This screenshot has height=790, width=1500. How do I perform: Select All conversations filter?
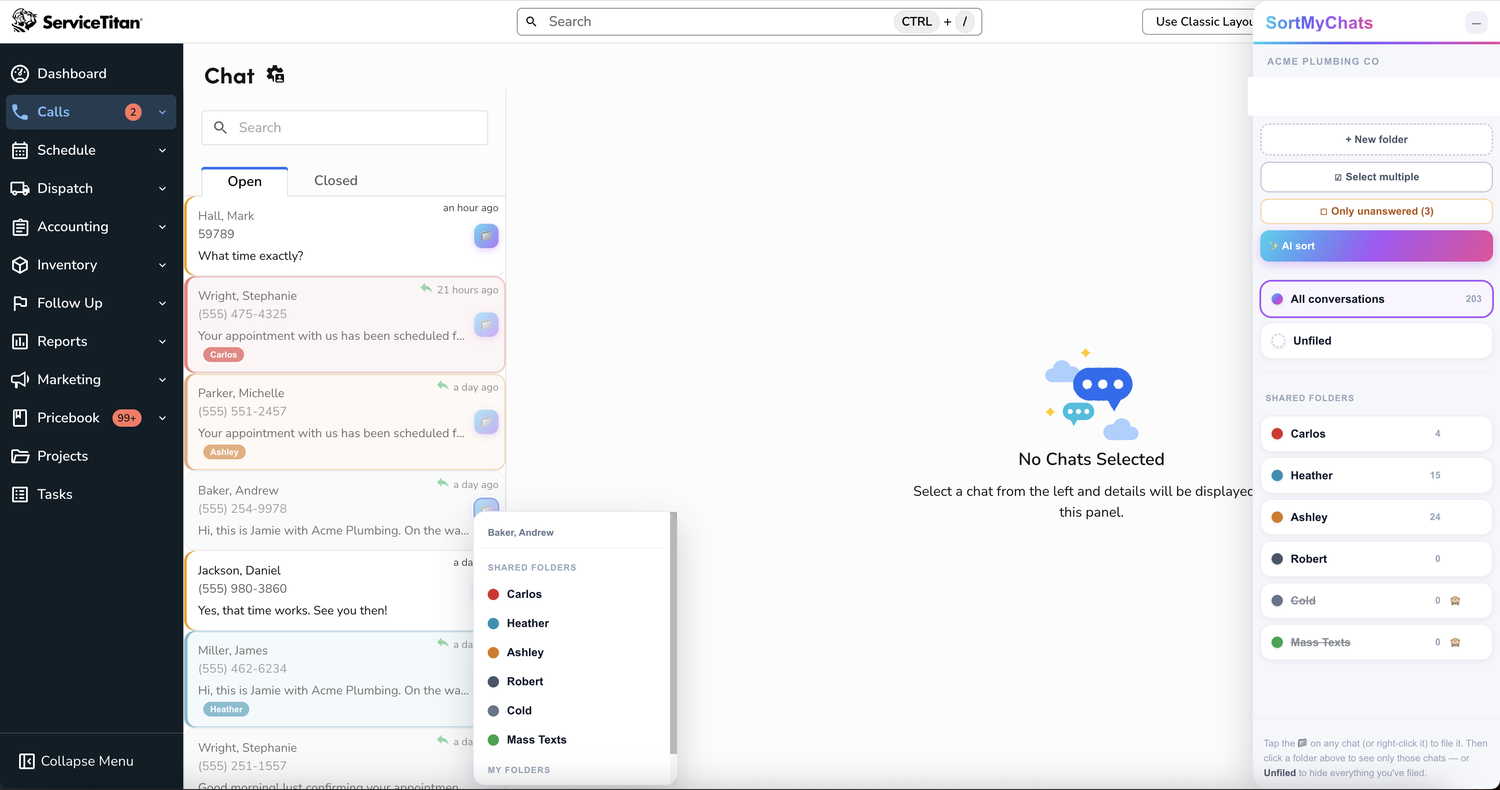tap(1376, 299)
